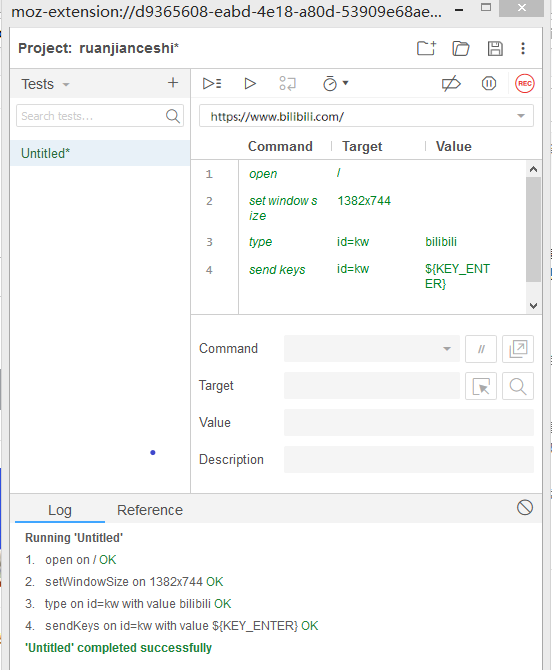Expand the base URL dropdown arrow
The width and height of the screenshot is (552, 670).
(521, 116)
